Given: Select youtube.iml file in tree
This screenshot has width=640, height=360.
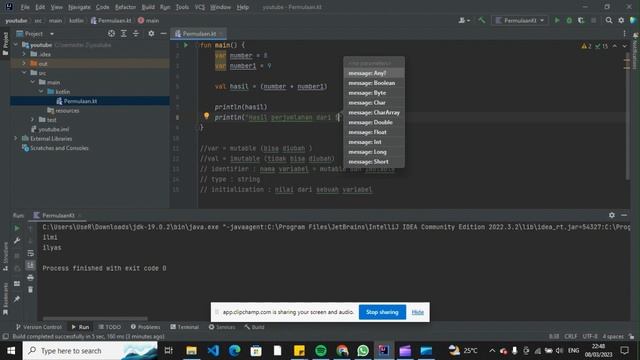Looking at the screenshot, I should point(53,129).
